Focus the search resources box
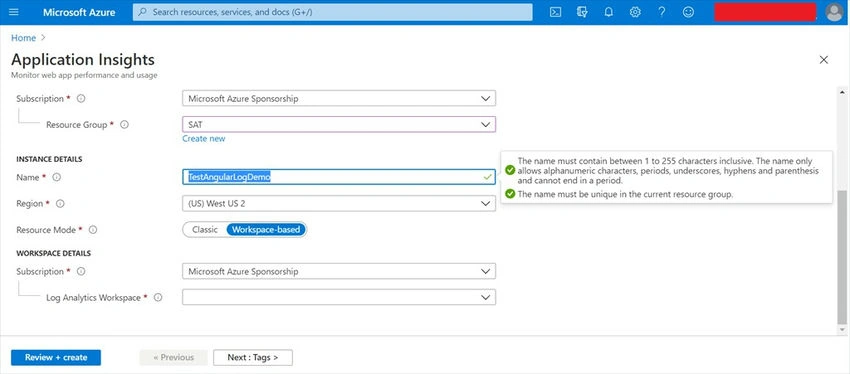 [332, 12]
